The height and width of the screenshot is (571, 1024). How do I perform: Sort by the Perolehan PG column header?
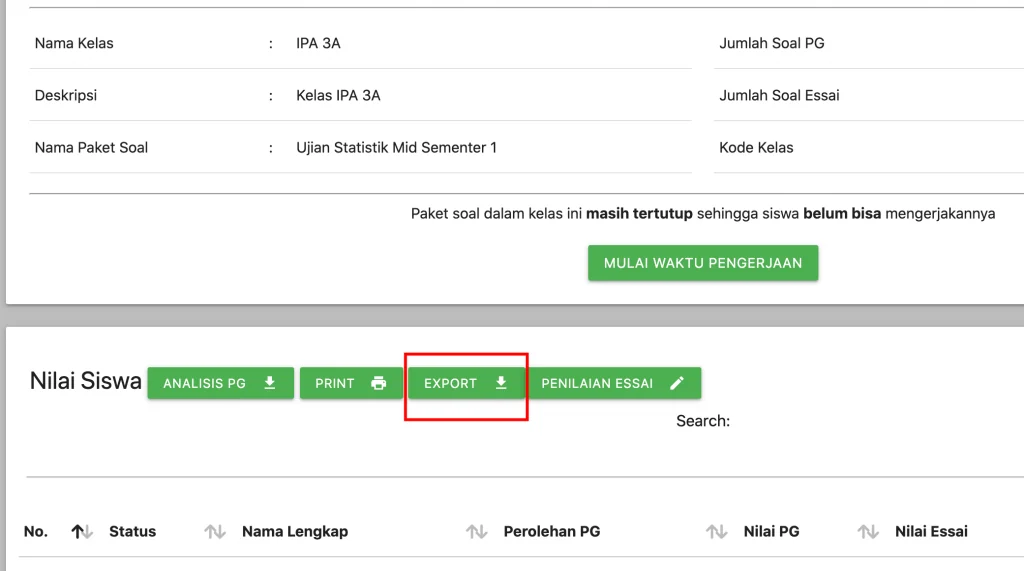(551, 532)
